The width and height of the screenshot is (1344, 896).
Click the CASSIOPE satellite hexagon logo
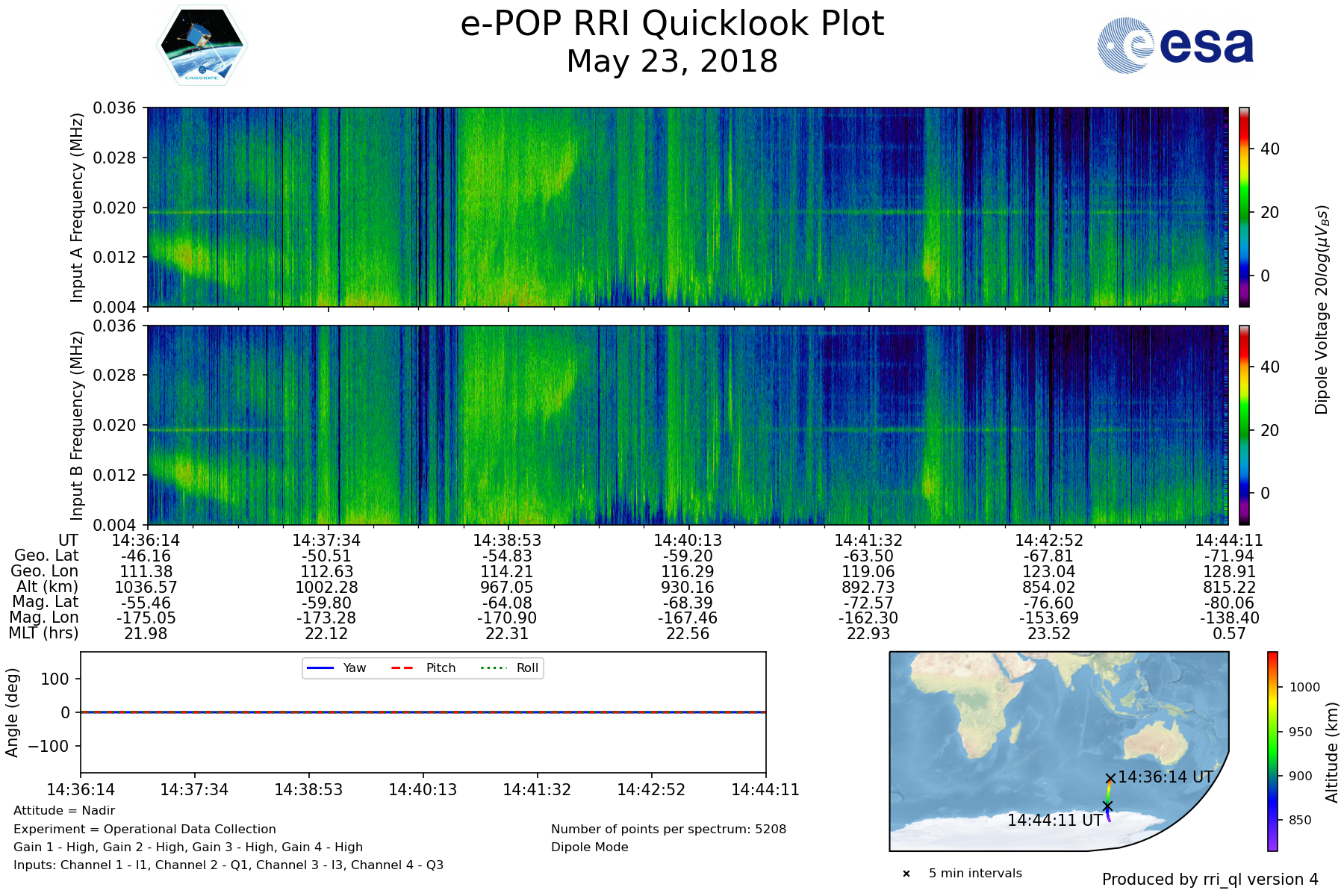[x=202, y=46]
